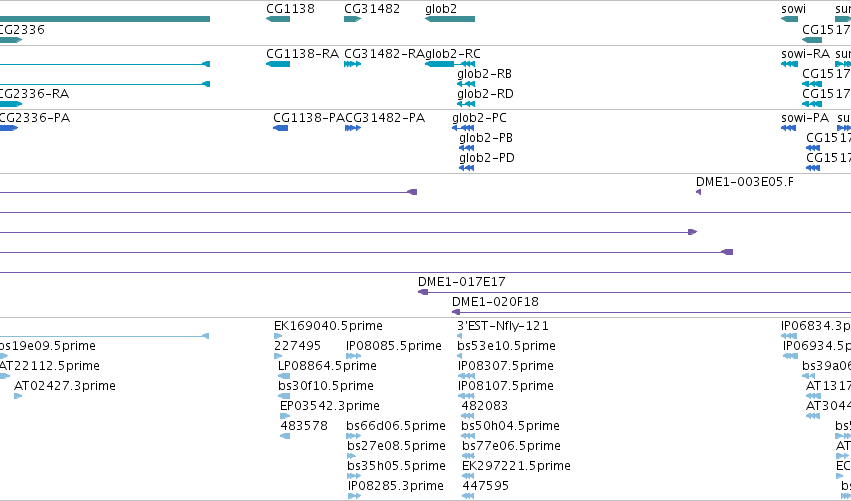The image size is (851, 501).
Task: Click the 483578 EST glyph
Action: pyautogui.click(x=285, y=436)
